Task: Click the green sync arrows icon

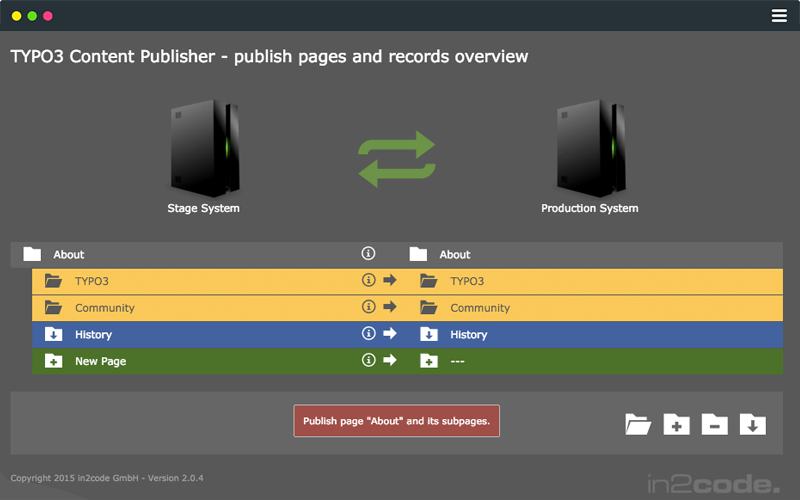Action: [397, 159]
